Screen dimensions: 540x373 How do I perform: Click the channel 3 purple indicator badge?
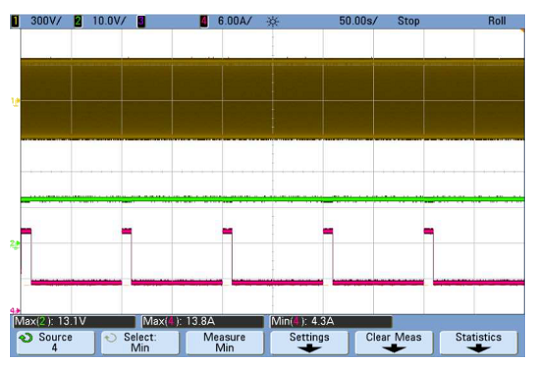141,21
